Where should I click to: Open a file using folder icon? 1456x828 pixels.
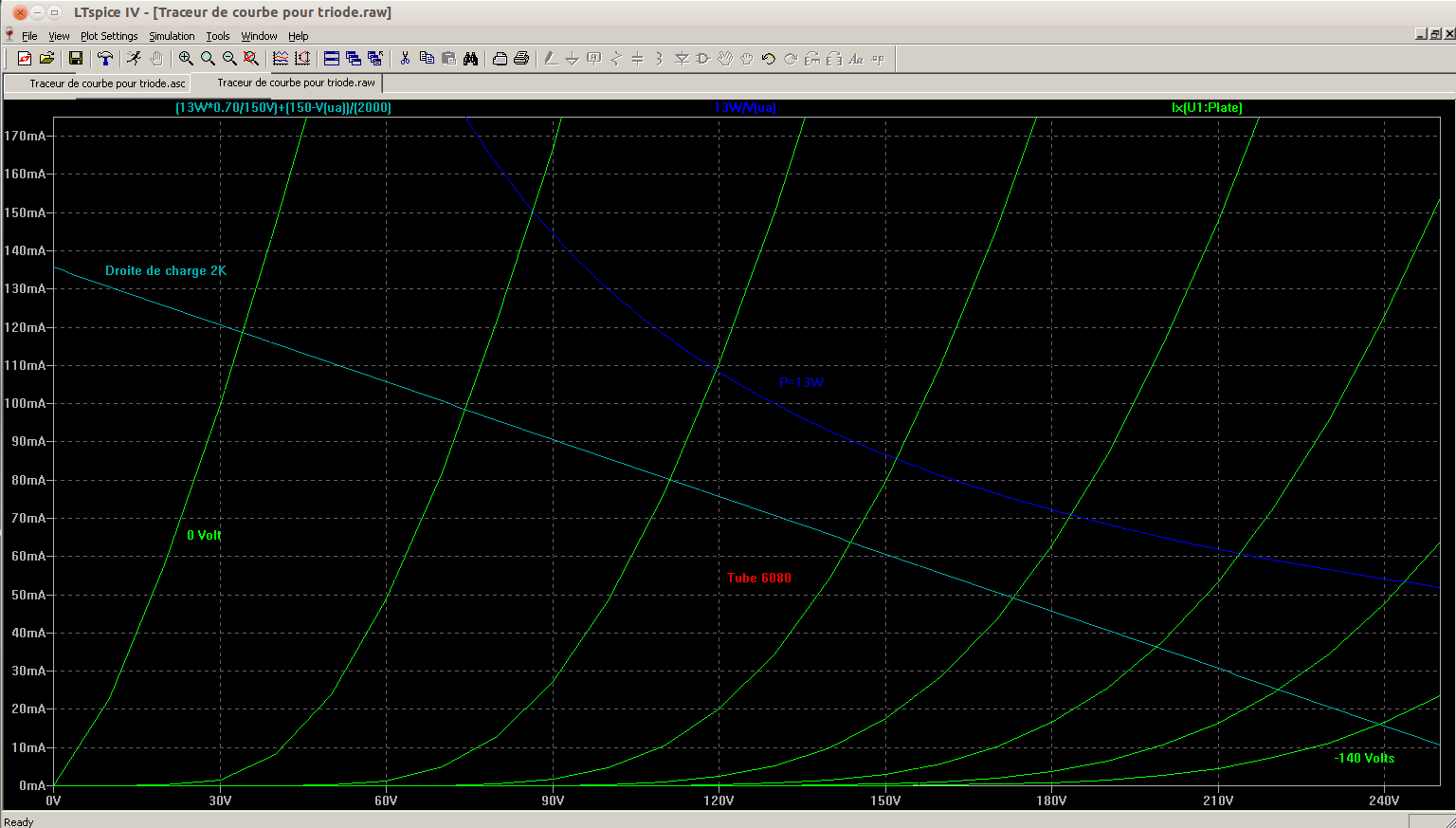[x=46, y=59]
